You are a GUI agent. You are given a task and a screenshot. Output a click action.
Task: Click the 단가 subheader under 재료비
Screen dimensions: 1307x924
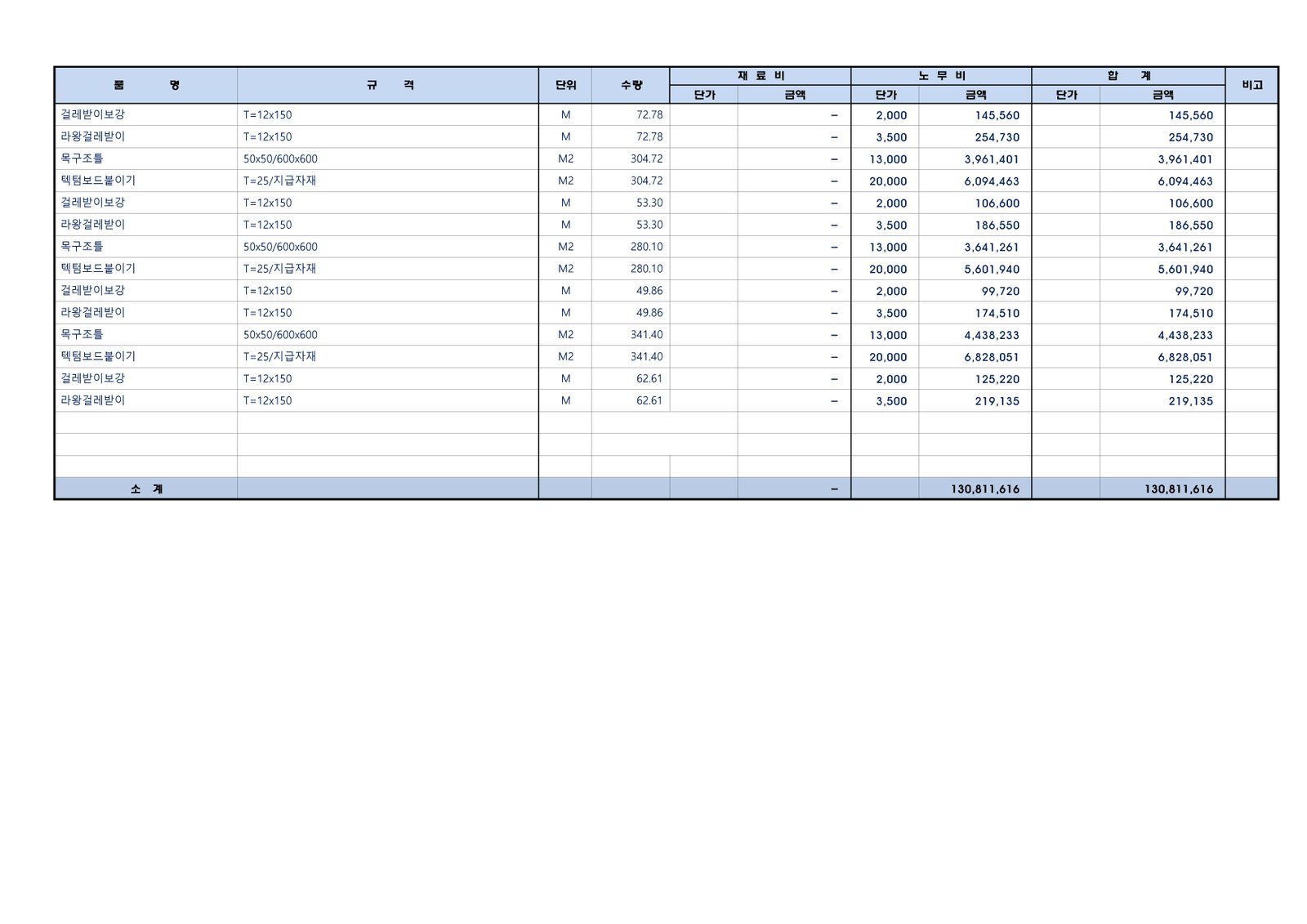(703, 95)
